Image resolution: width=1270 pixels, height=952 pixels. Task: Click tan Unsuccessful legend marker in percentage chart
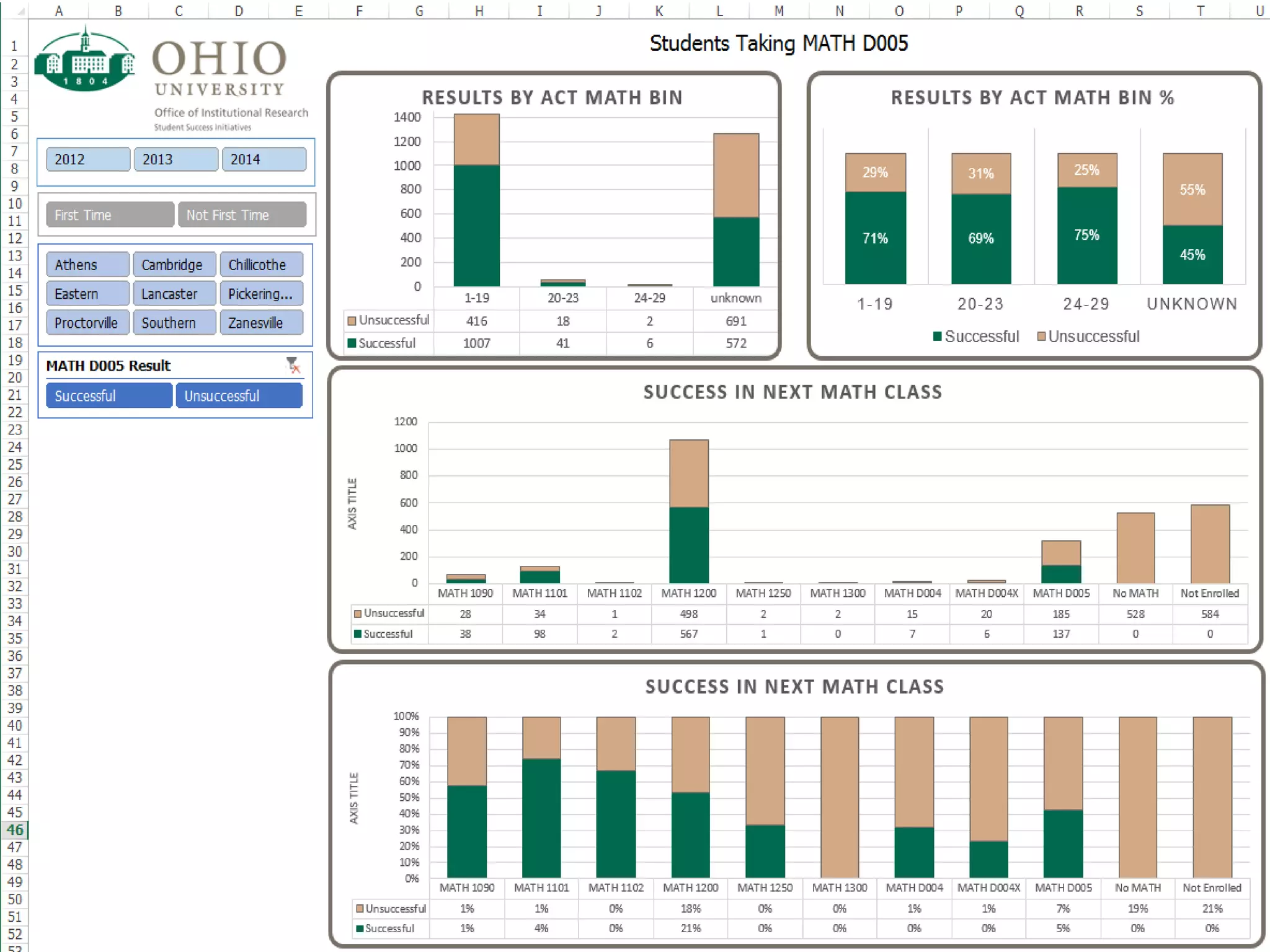[1041, 337]
